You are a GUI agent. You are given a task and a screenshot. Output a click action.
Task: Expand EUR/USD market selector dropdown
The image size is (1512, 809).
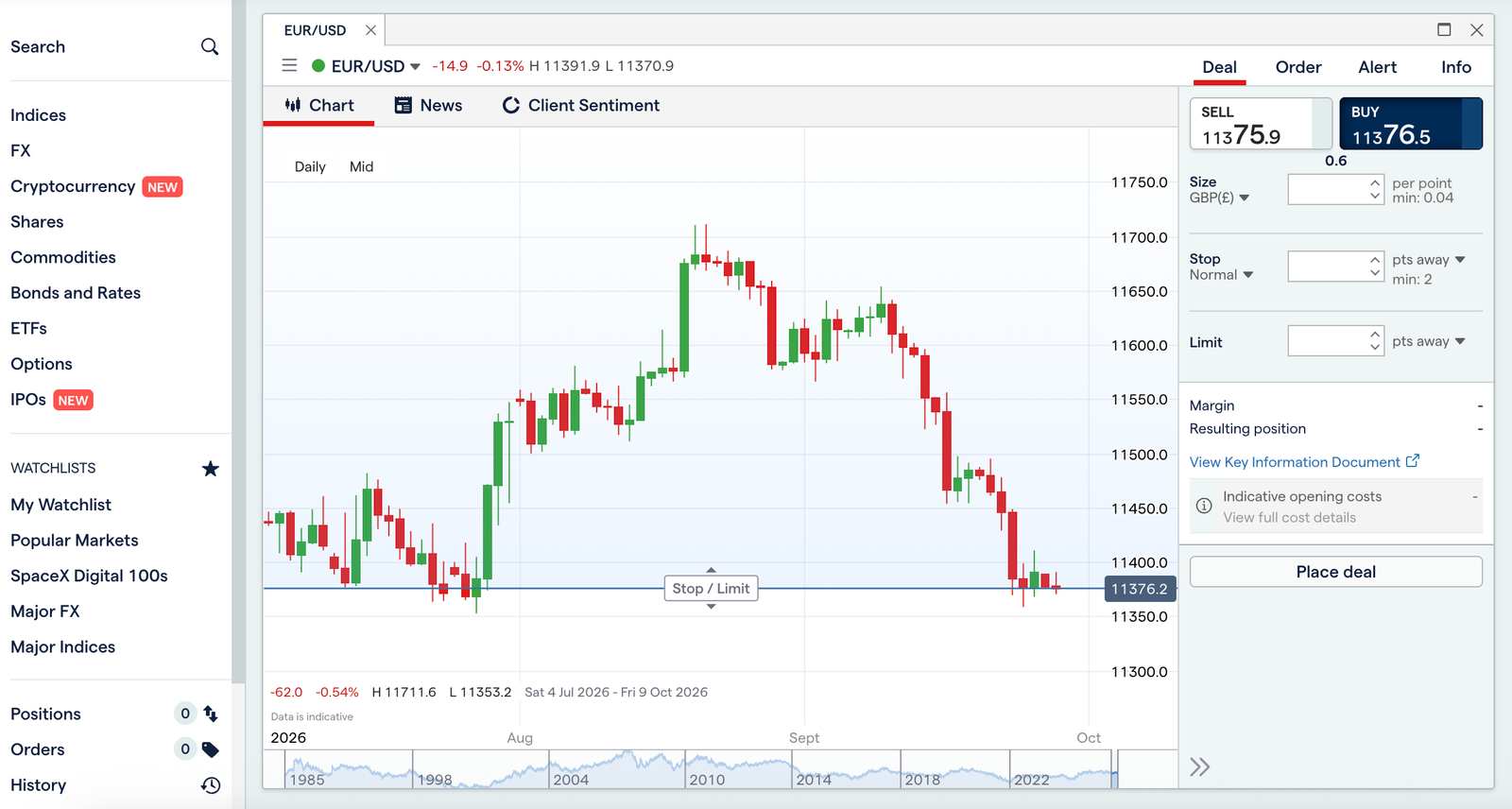415,66
